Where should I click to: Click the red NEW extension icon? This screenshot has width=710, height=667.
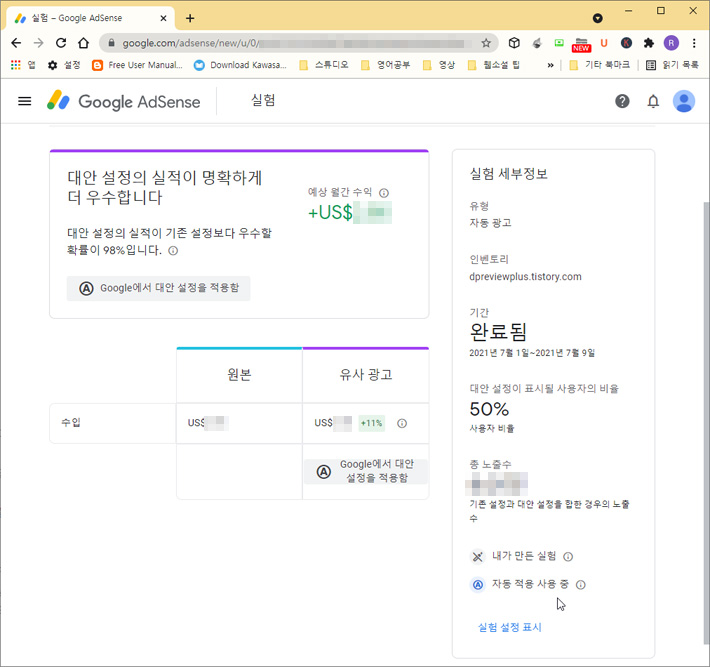(x=581, y=44)
